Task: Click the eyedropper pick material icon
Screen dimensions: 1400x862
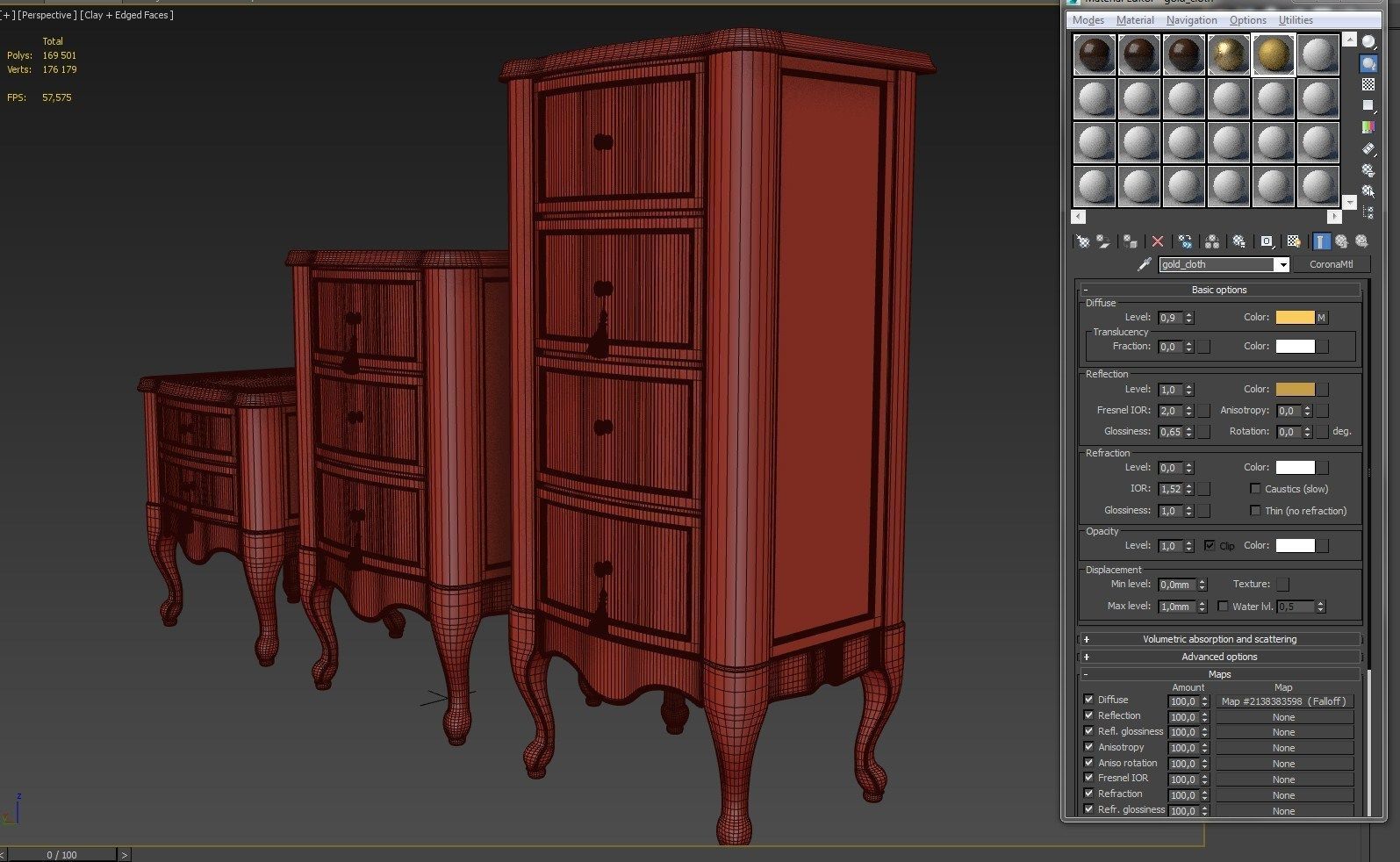Action: click(x=1144, y=264)
